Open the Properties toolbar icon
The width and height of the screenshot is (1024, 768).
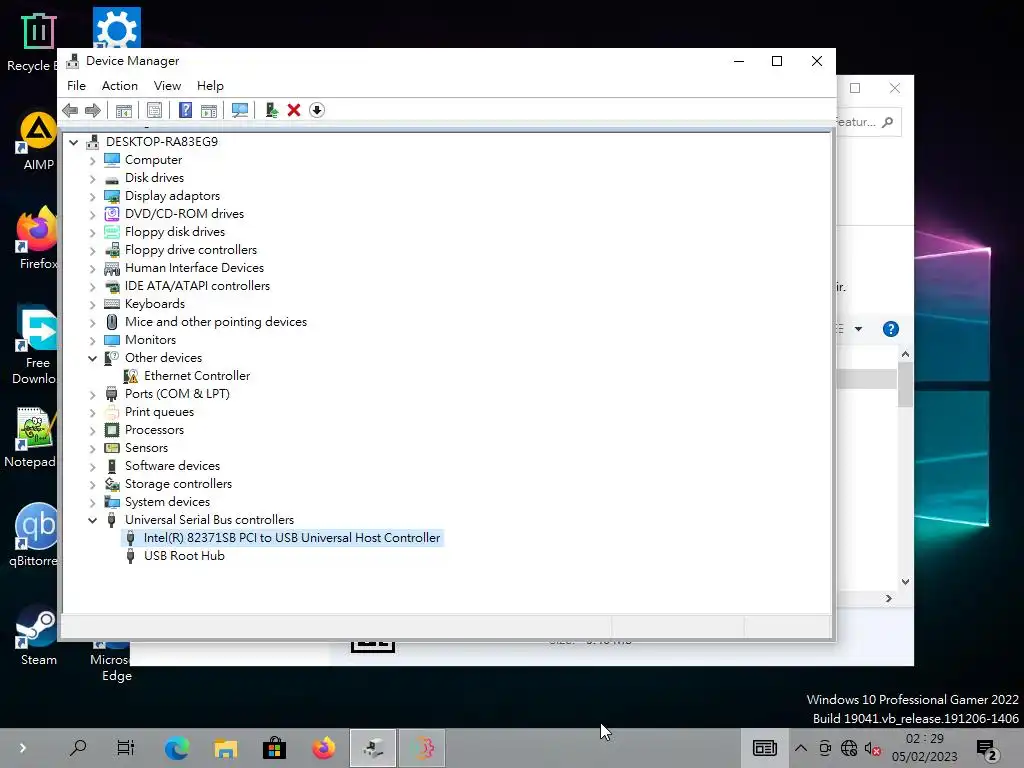pyautogui.click(x=154, y=110)
